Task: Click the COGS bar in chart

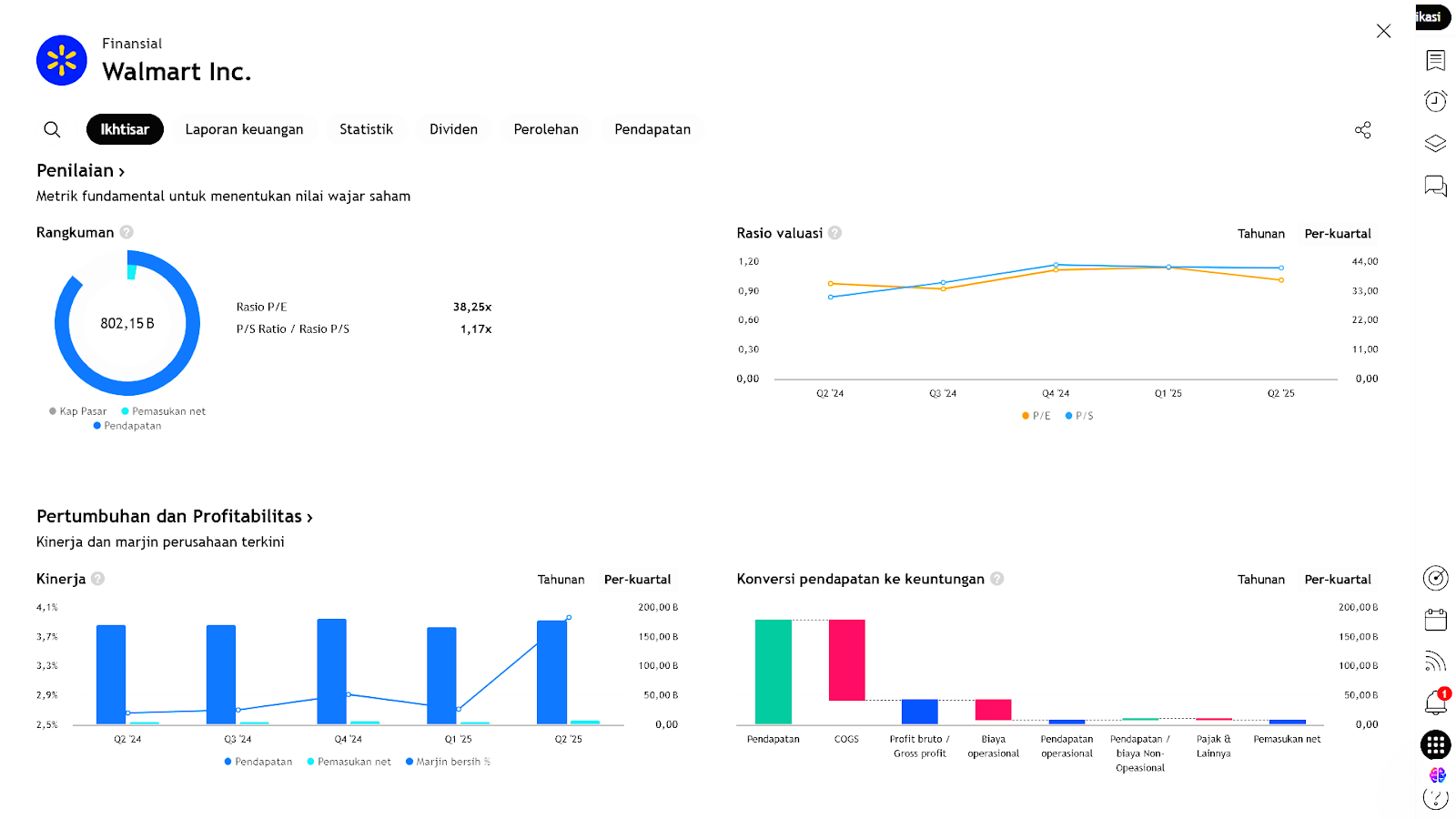Action: point(846,660)
